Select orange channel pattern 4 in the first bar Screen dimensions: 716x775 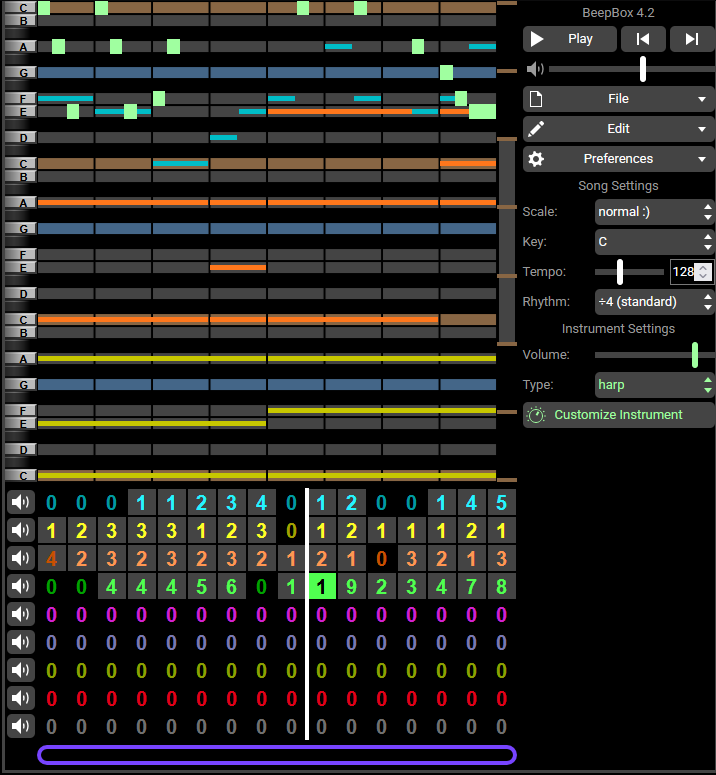click(x=51, y=559)
